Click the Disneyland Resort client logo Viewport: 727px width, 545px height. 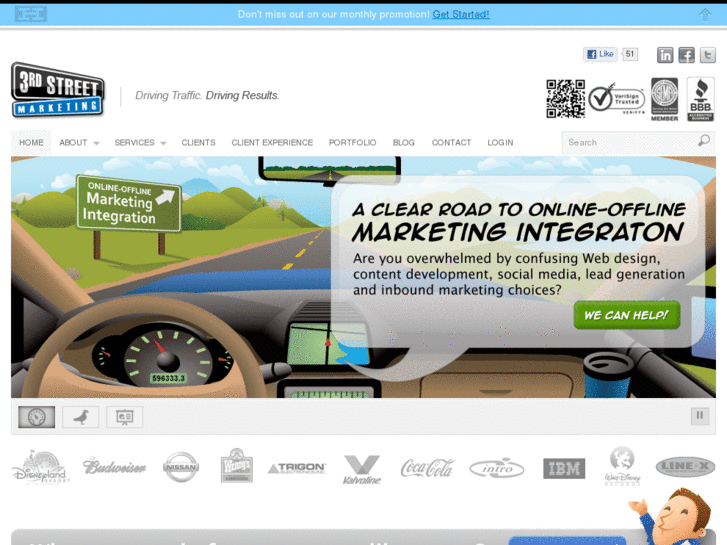[x=41, y=467]
